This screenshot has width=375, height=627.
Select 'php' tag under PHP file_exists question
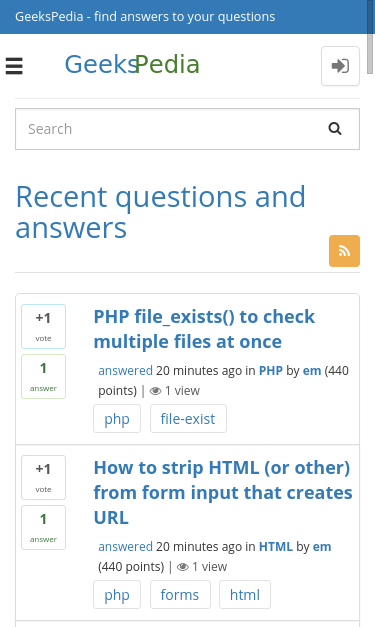coord(117,419)
